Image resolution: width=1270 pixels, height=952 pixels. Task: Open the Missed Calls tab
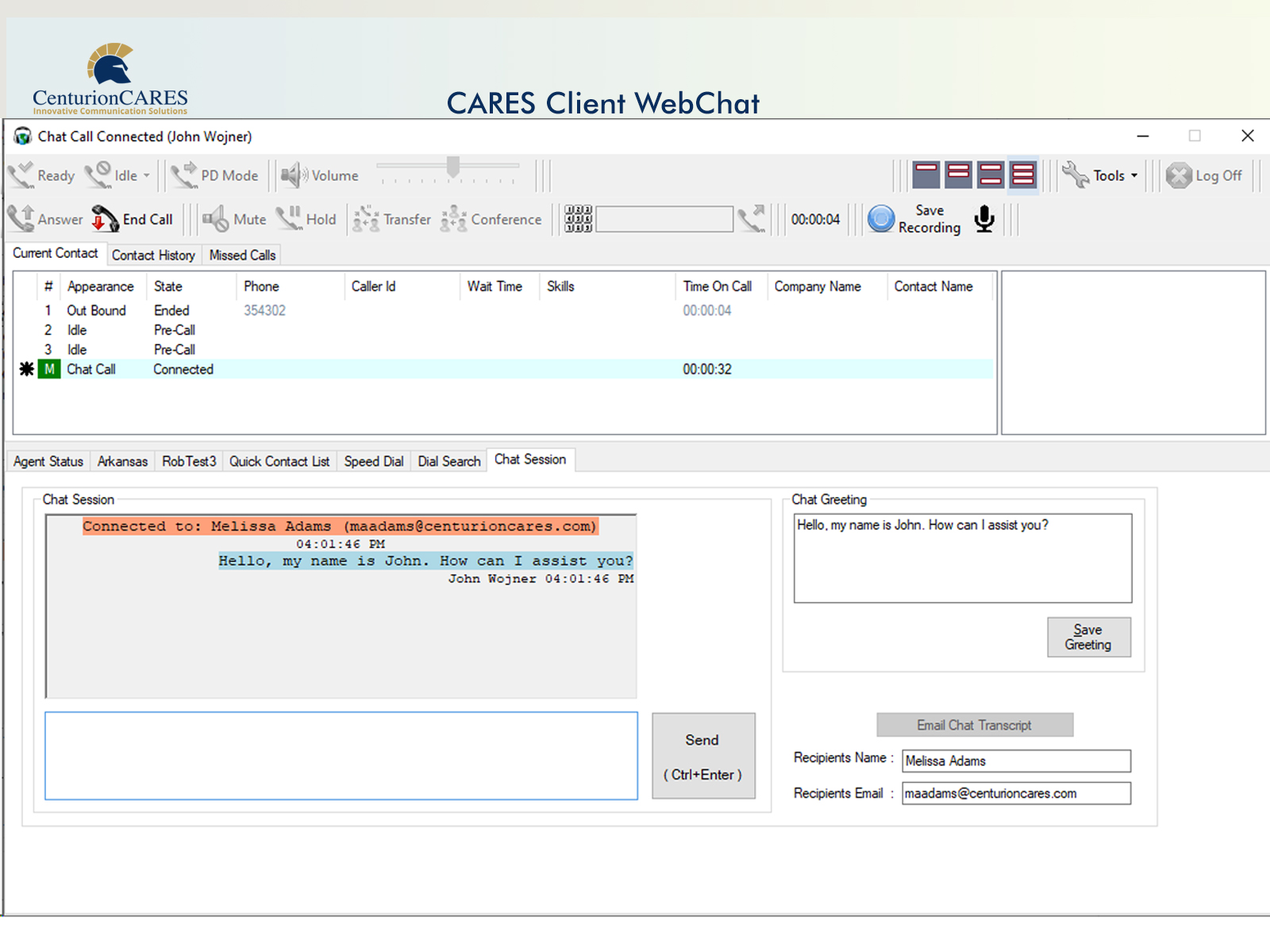(x=242, y=255)
